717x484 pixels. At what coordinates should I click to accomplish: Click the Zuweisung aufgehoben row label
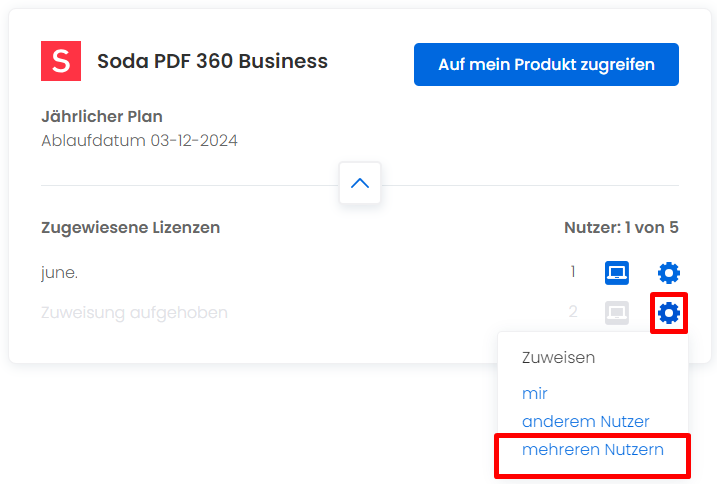[134, 313]
